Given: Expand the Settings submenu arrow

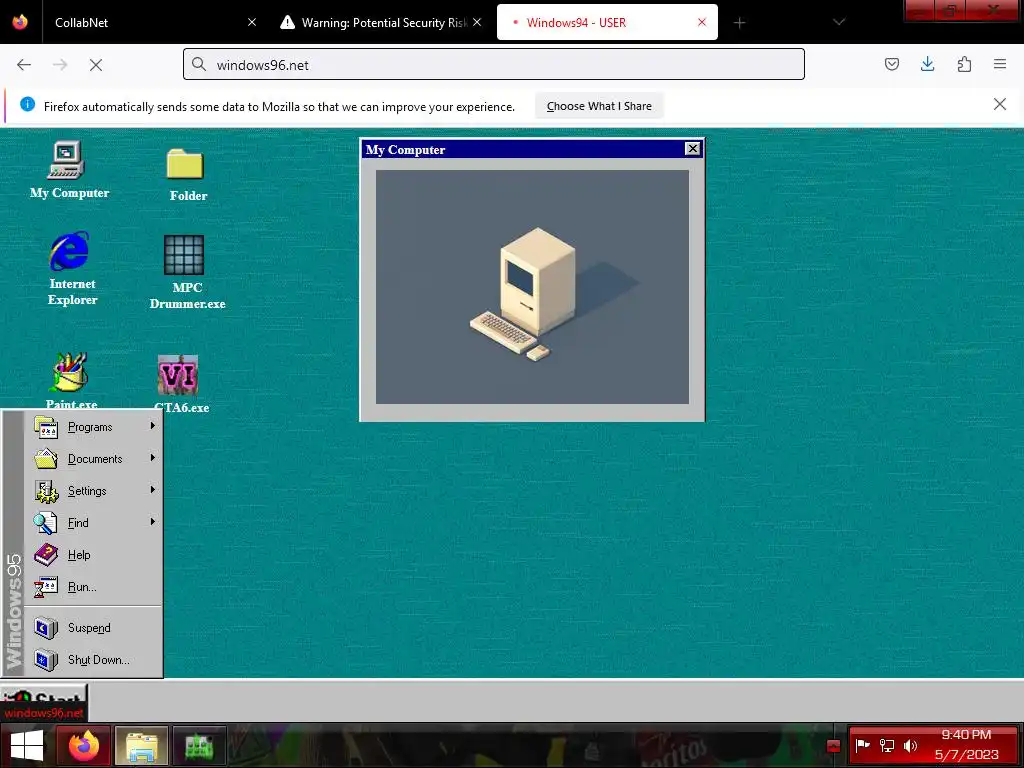Looking at the screenshot, I should pyautogui.click(x=152, y=490).
